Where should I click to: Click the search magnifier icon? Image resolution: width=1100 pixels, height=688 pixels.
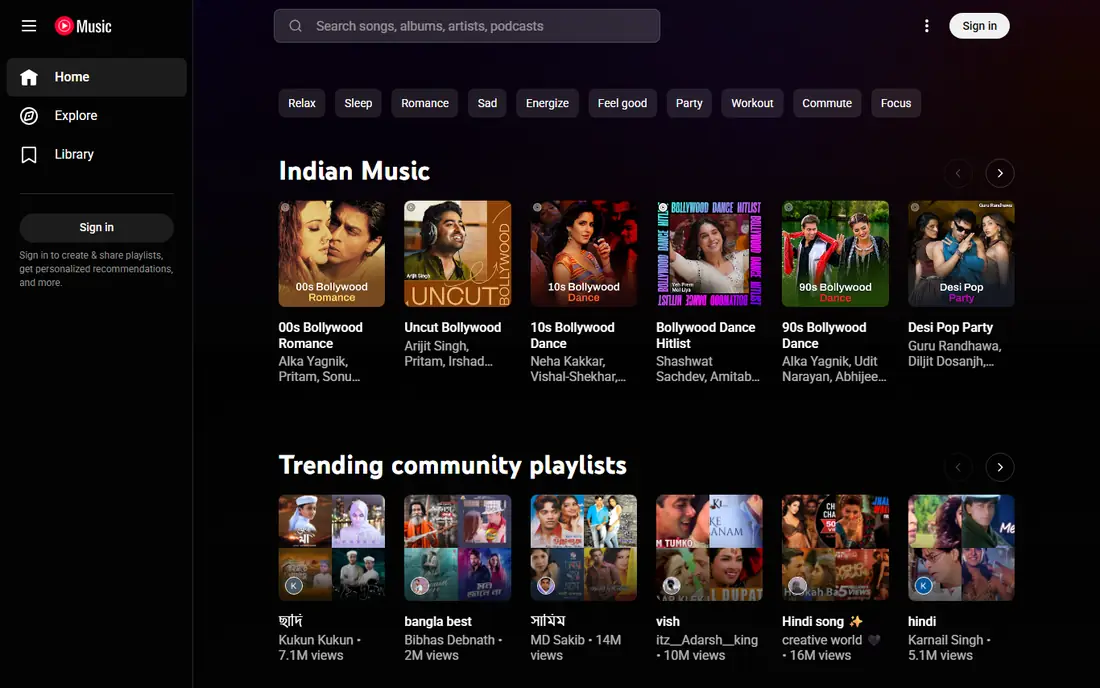pos(295,26)
